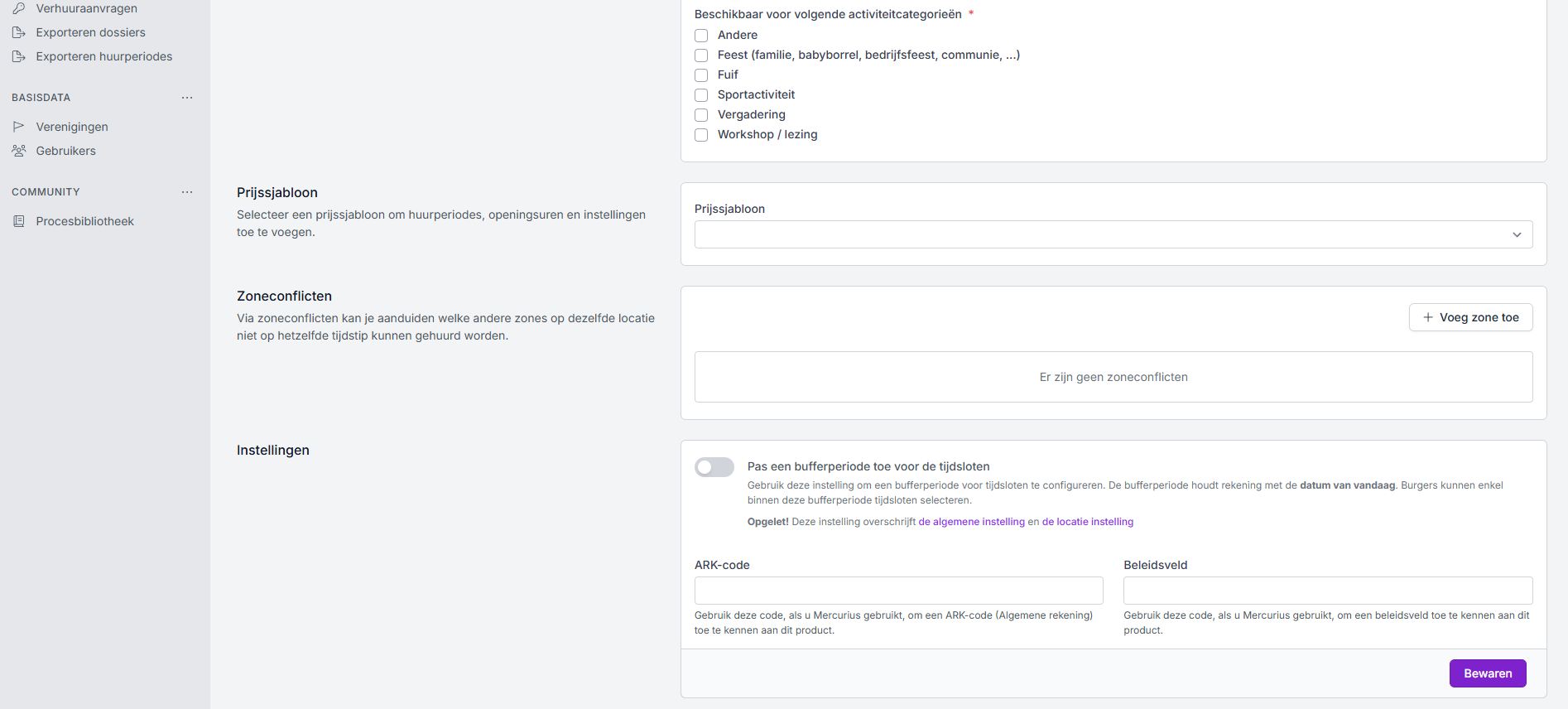Click the Voeg zone toe button
Viewport: 1568px width, 709px height.
point(1470,317)
